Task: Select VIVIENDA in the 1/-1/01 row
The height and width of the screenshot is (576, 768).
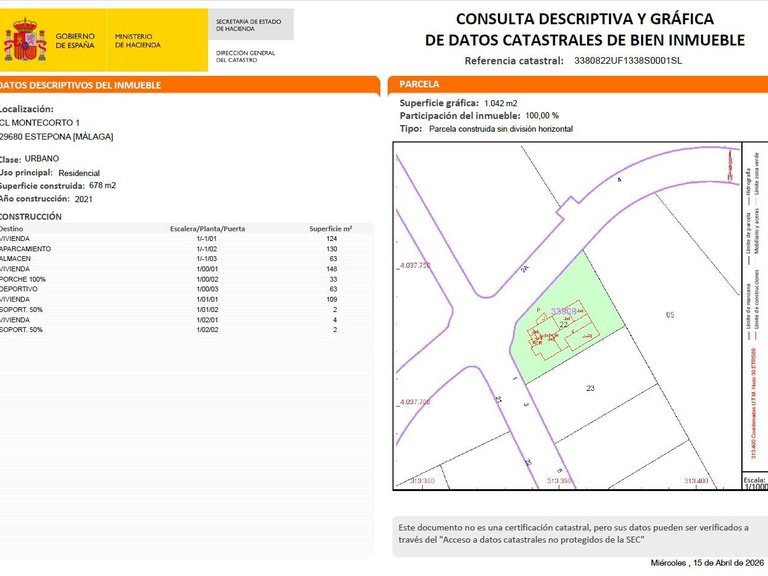Action: (x=15, y=239)
